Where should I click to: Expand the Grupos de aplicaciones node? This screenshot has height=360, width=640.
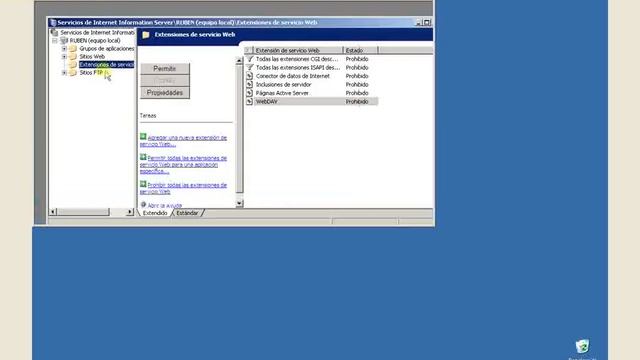pos(64,49)
